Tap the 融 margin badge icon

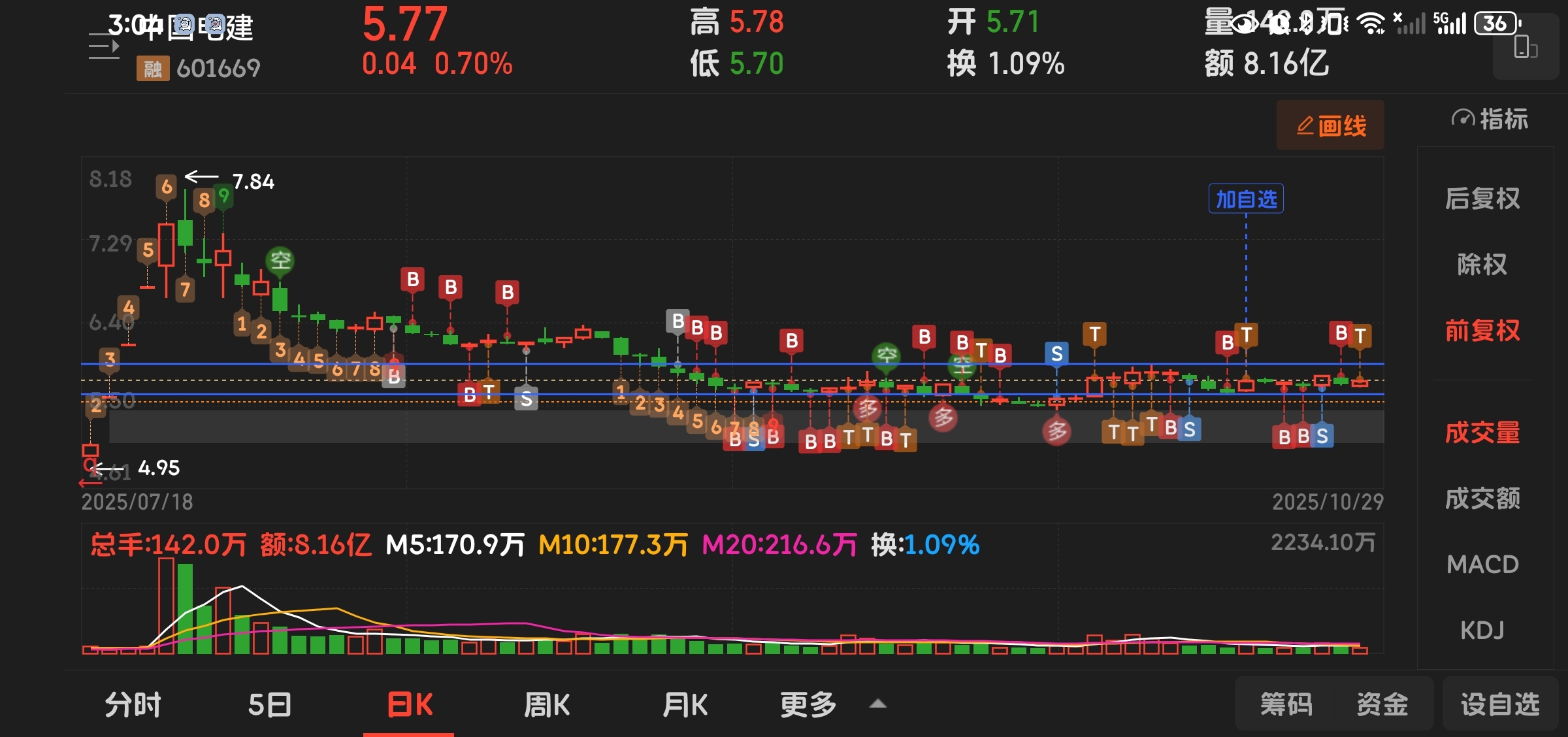tap(152, 69)
